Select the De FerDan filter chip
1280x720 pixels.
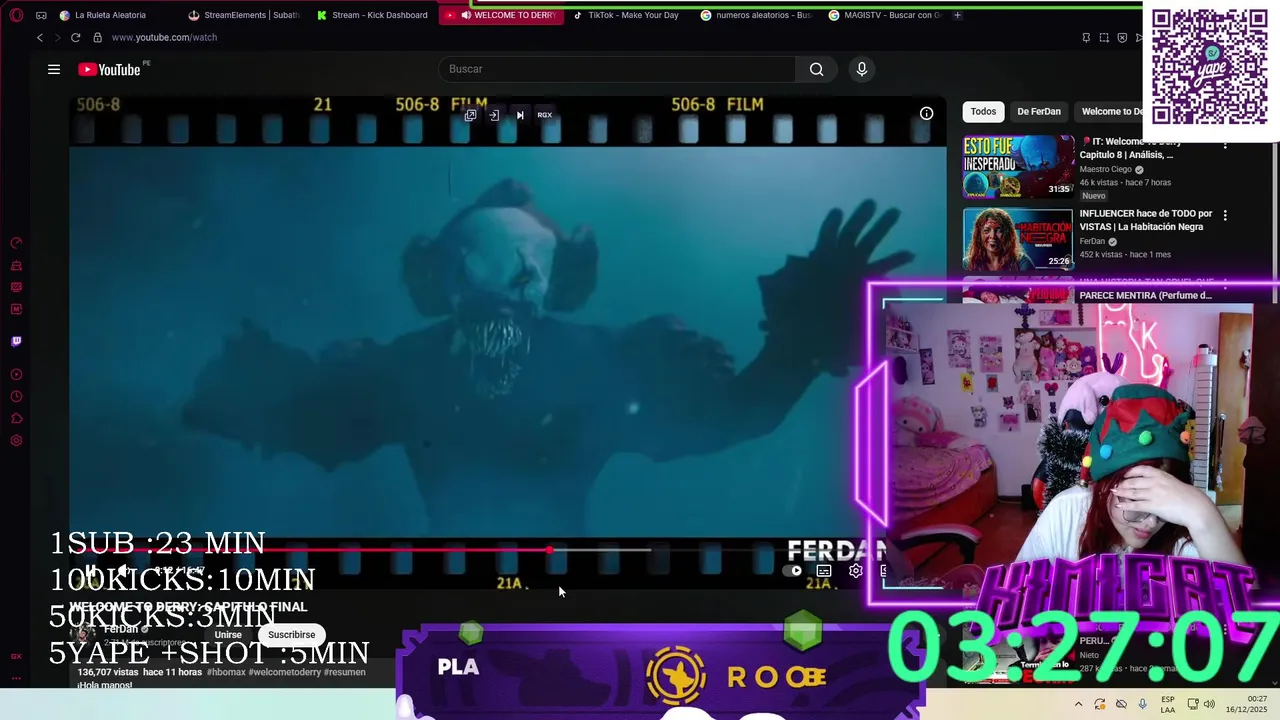[x=1039, y=111]
